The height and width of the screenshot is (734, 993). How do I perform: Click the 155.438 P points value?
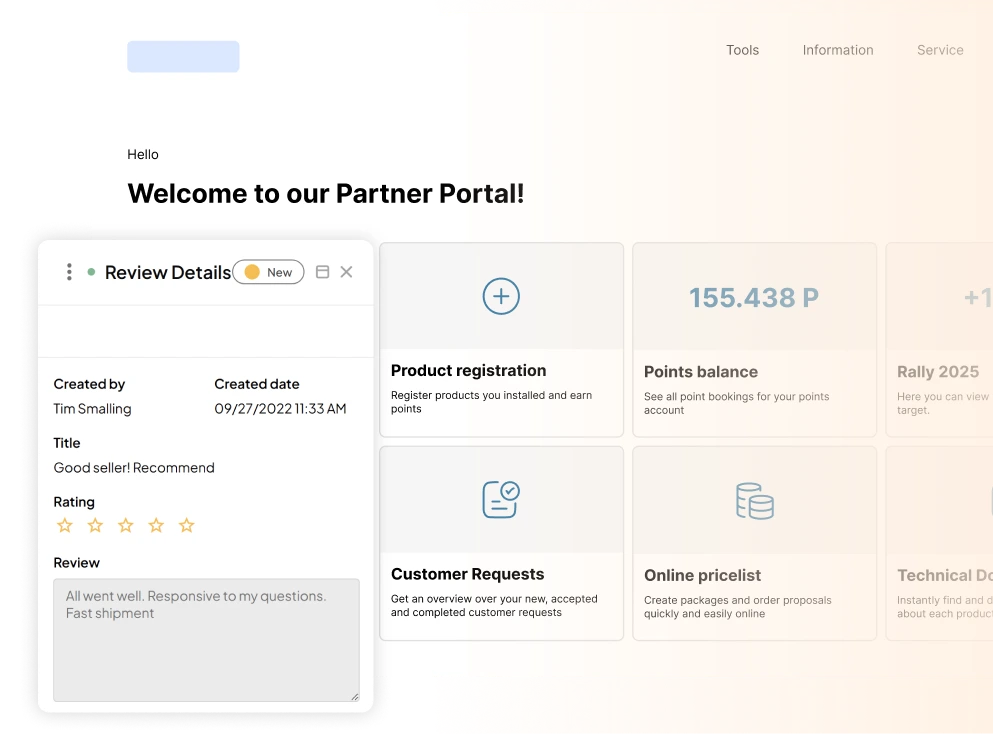pos(754,298)
